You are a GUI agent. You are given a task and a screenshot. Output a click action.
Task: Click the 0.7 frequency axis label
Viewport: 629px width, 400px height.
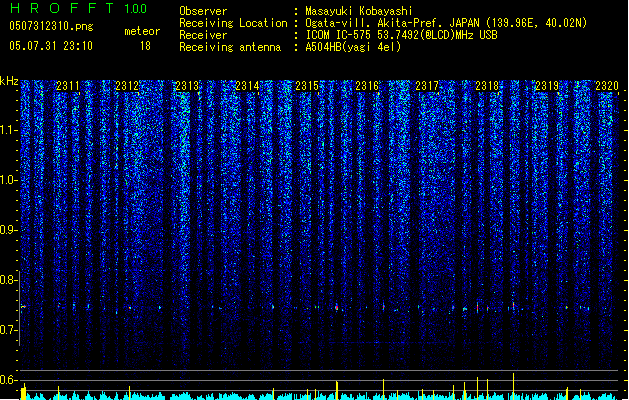(x=8, y=330)
